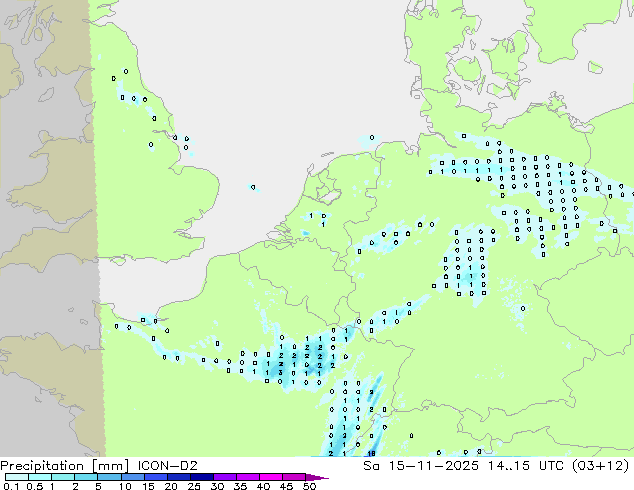Click the 35–40 mm violet legend box

pyautogui.click(x=248, y=477)
